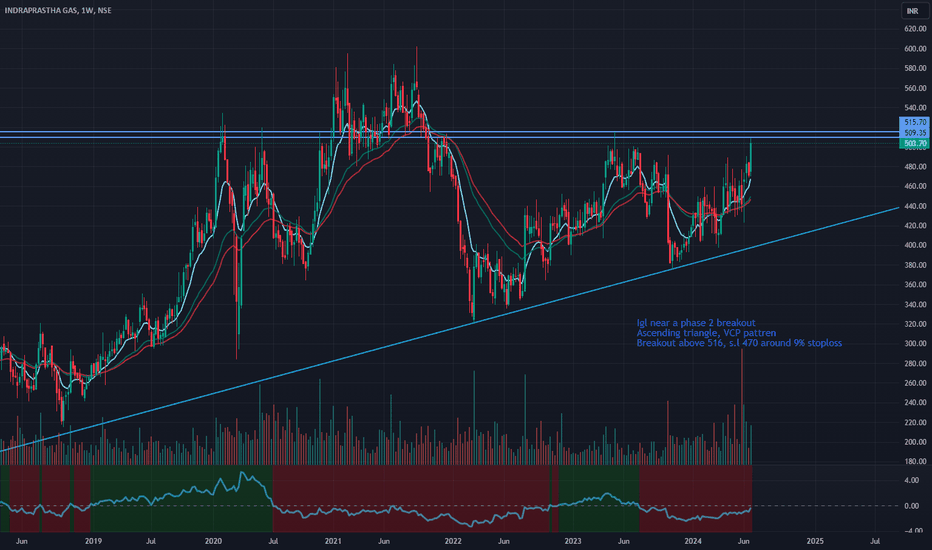Click the 'Igl near a phase 2 breakout' note
This screenshot has width=932, height=550.
[x=696, y=323]
